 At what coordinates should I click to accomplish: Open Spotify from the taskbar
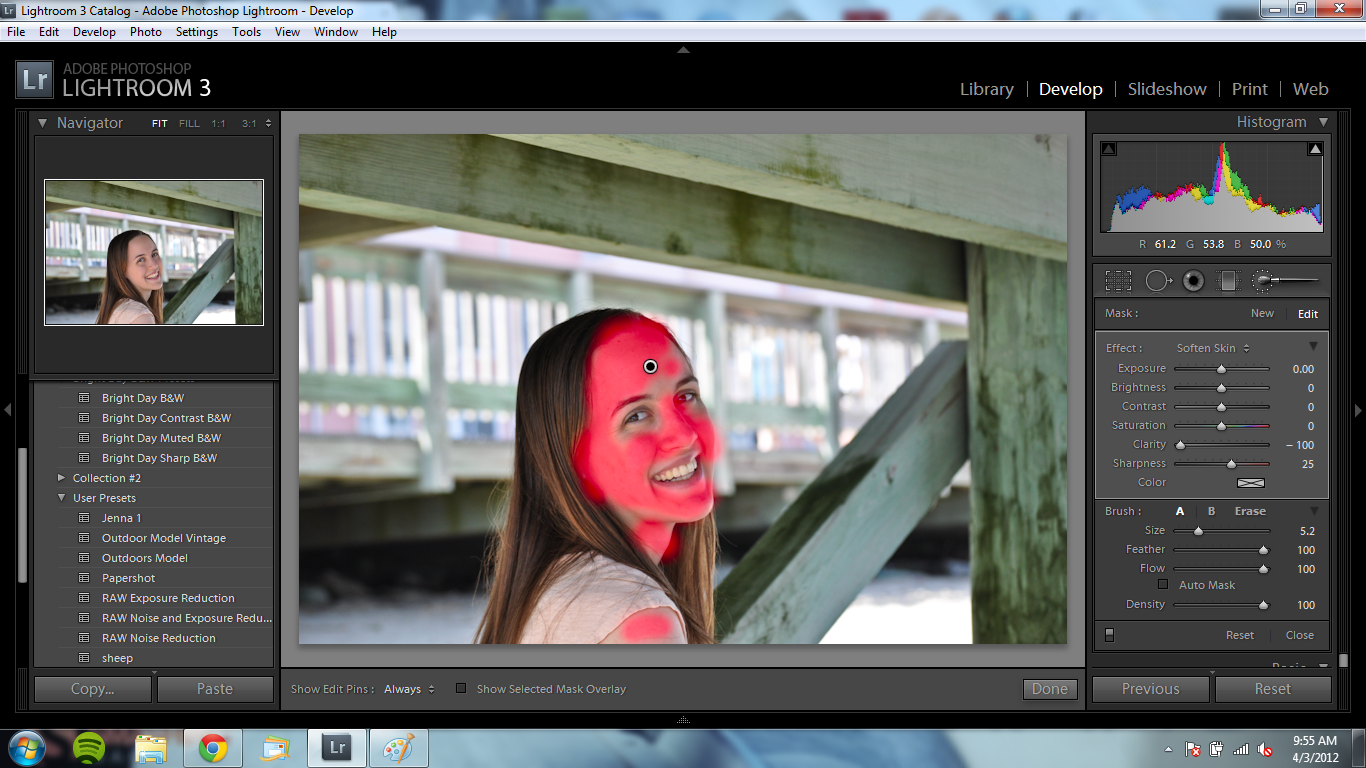pyautogui.click(x=90, y=747)
